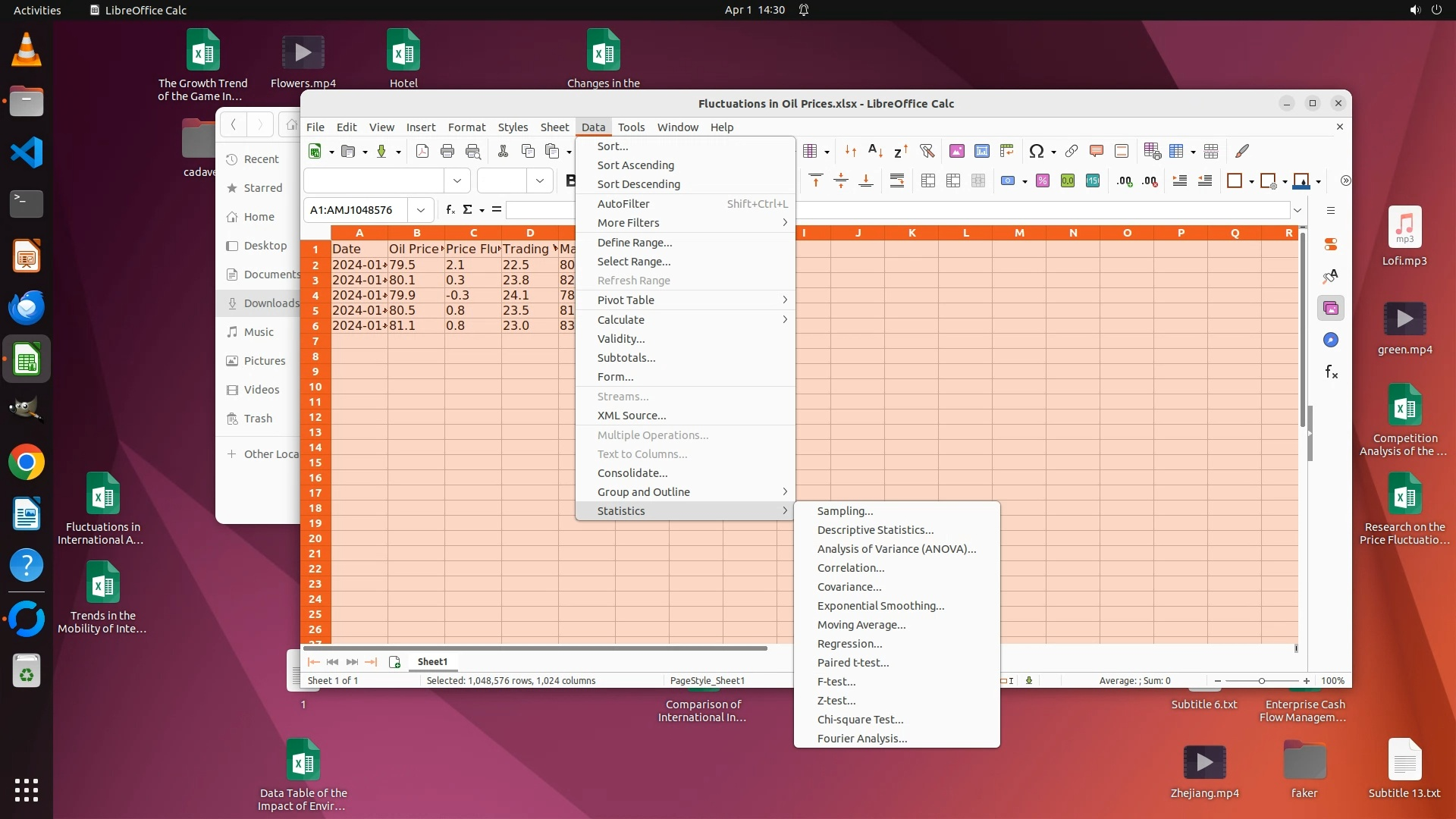The width and height of the screenshot is (1456, 819).
Task: Open Google Chrome from the dock
Action: [27, 462]
